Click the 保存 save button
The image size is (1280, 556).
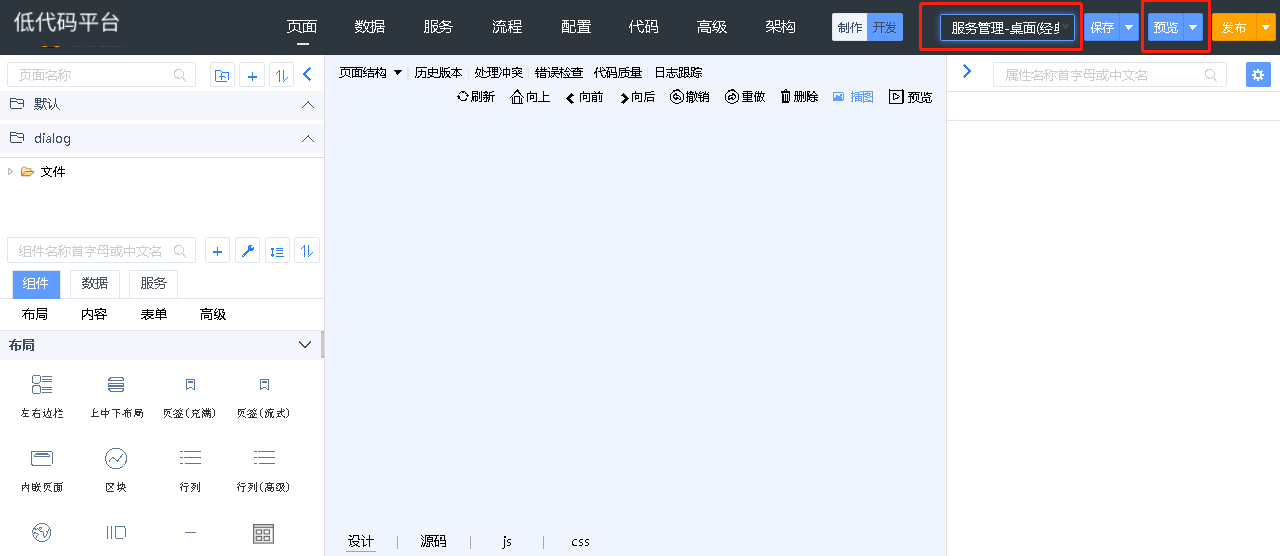pyautogui.click(x=1101, y=28)
